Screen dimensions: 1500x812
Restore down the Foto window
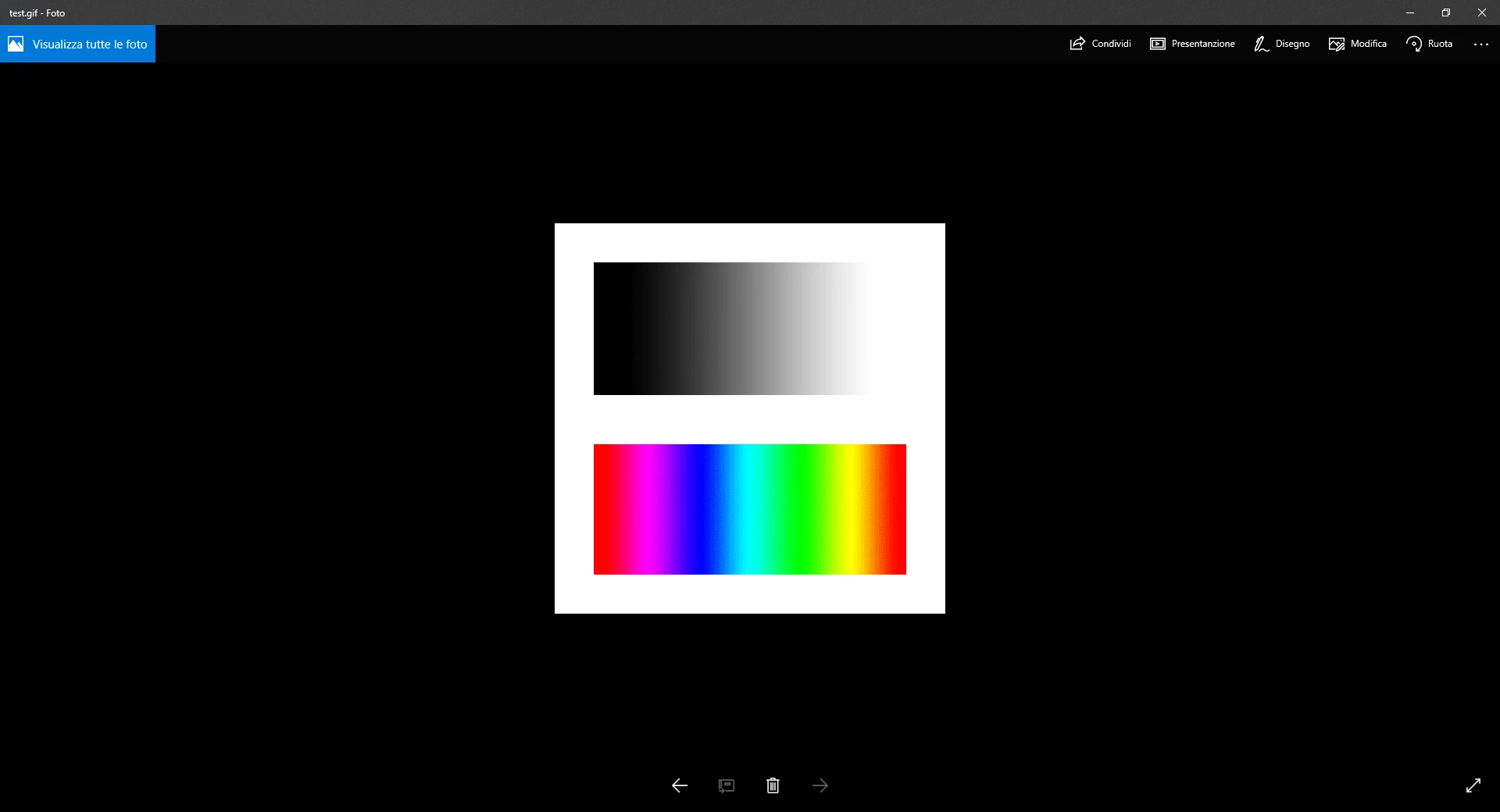(x=1446, y=12)
